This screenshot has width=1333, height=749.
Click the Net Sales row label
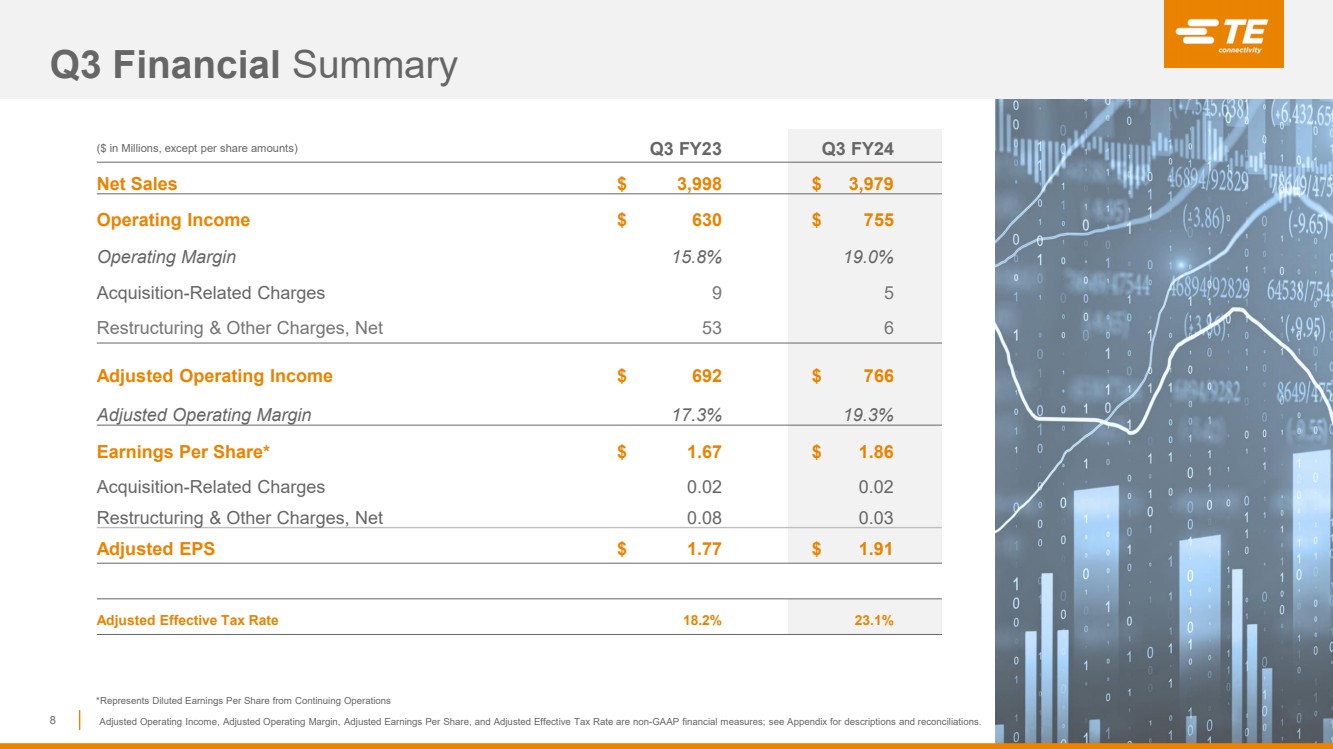pos(137,184)
